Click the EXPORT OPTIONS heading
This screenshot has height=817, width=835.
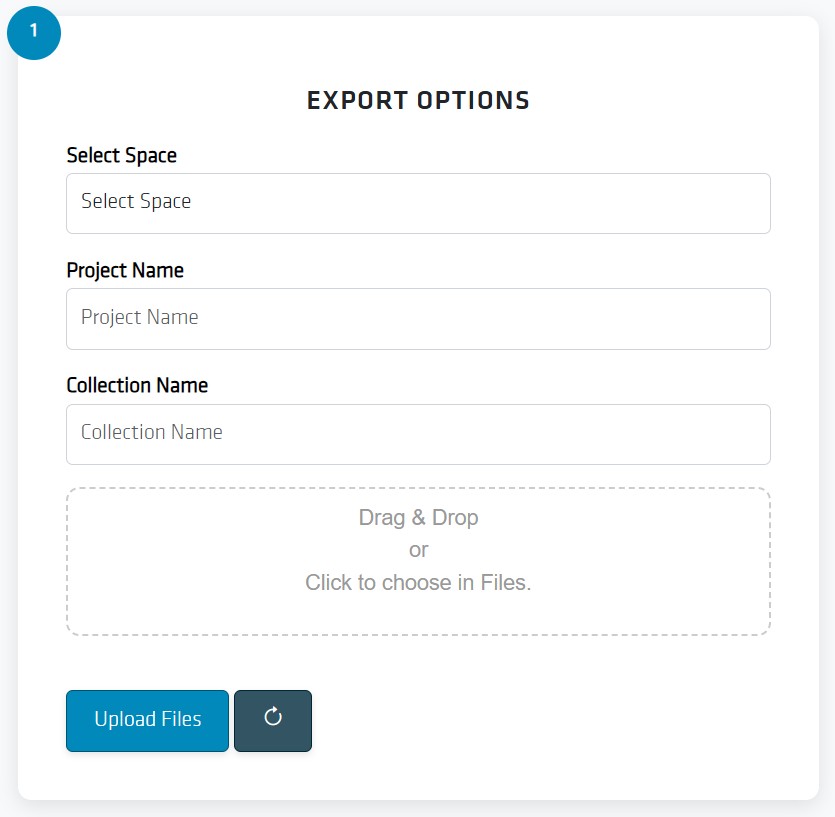[418, 100]
